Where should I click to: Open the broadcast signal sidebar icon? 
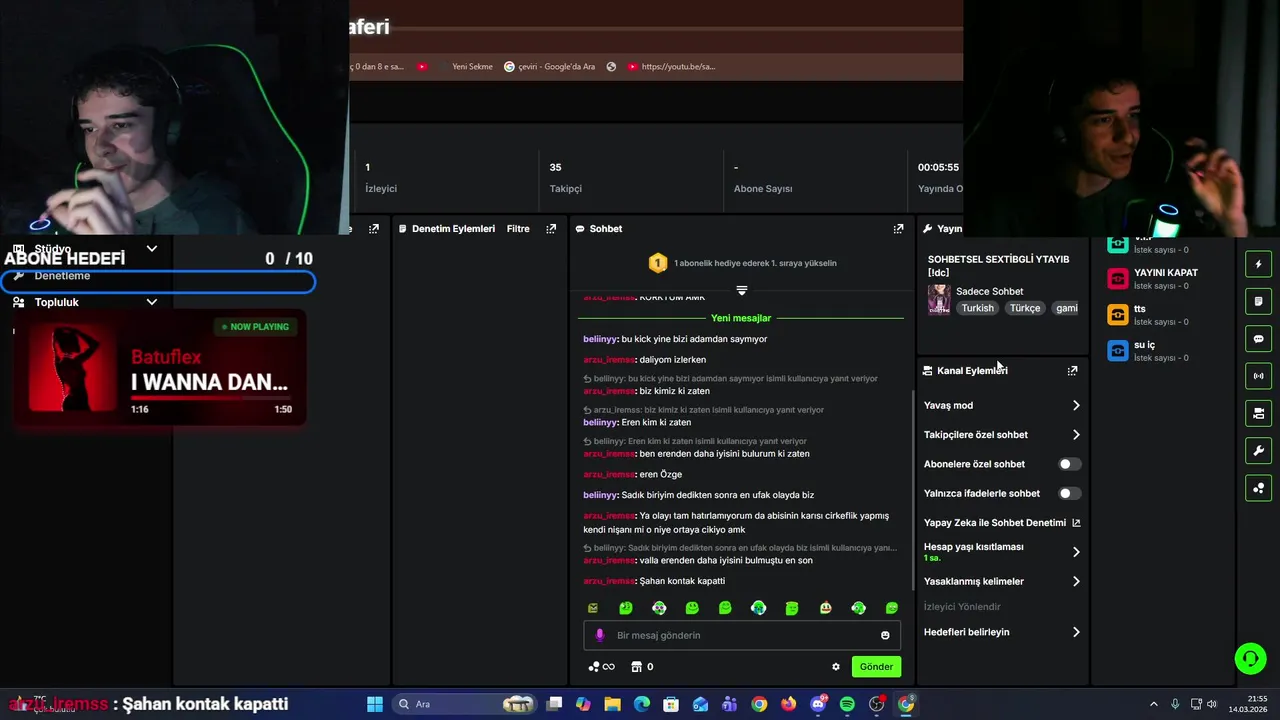tap(1258, 376)
